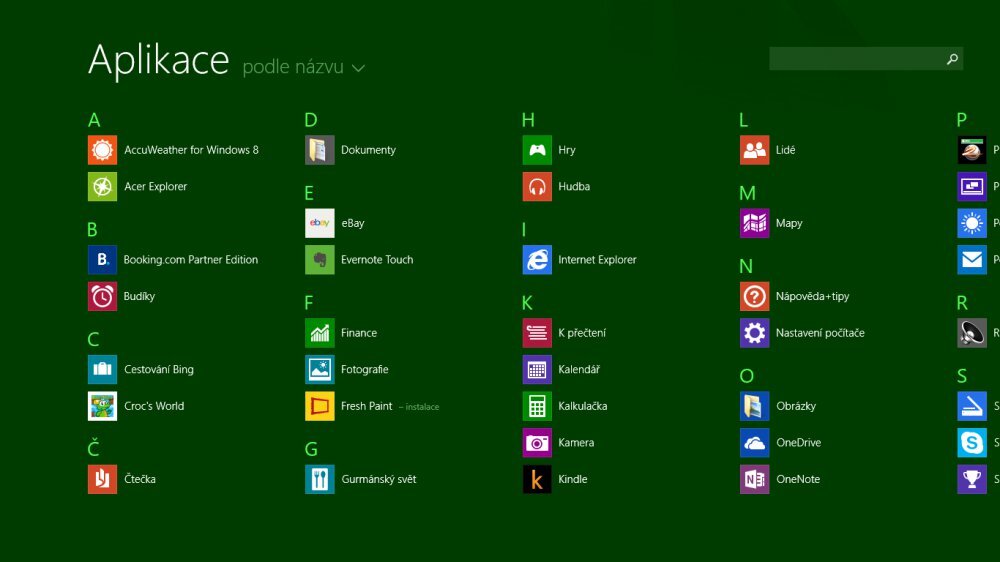Open the mail envelope icon in P group

point(972,260)
